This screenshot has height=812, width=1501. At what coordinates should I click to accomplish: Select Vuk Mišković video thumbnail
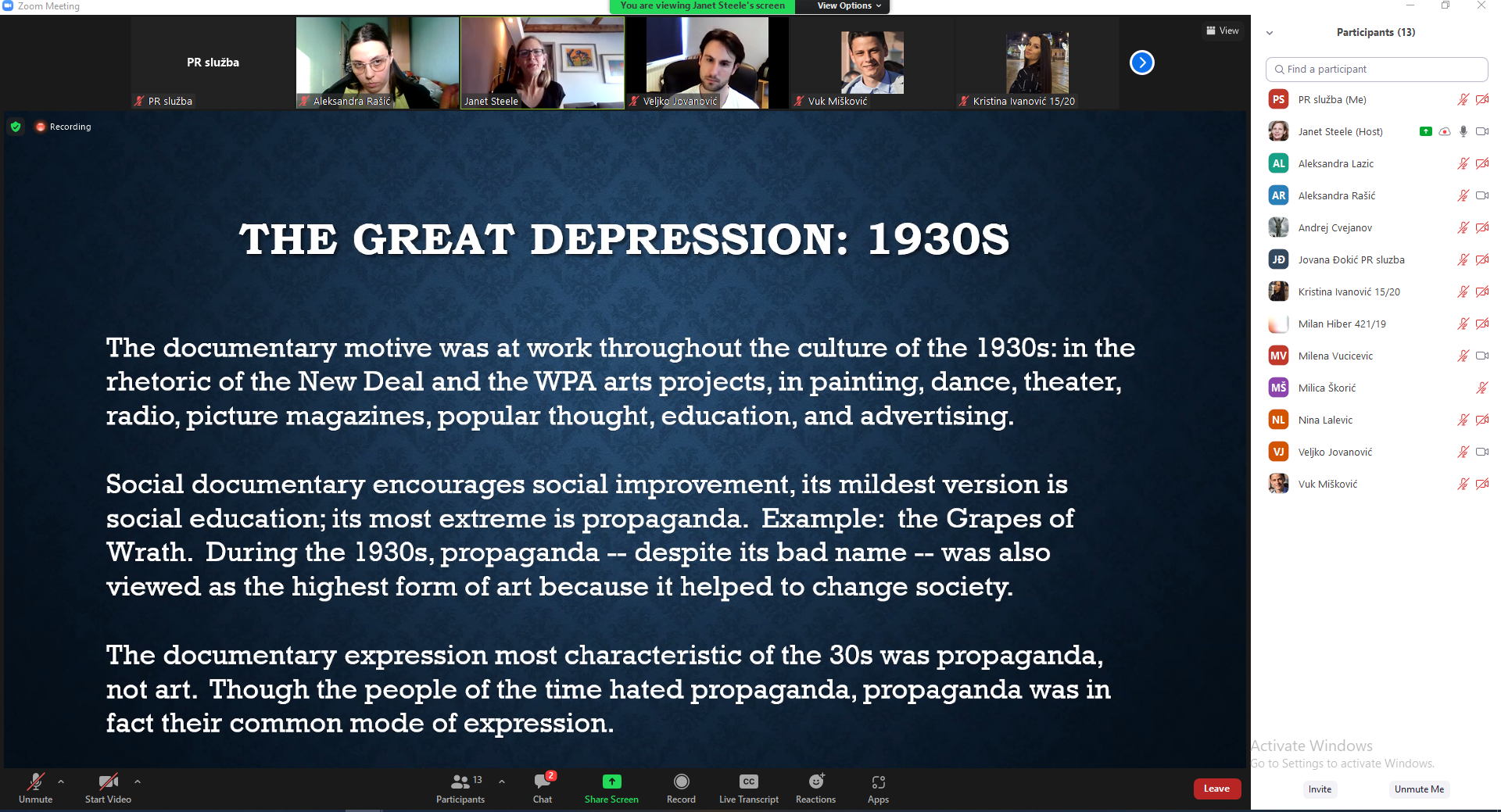pos(872,63)
